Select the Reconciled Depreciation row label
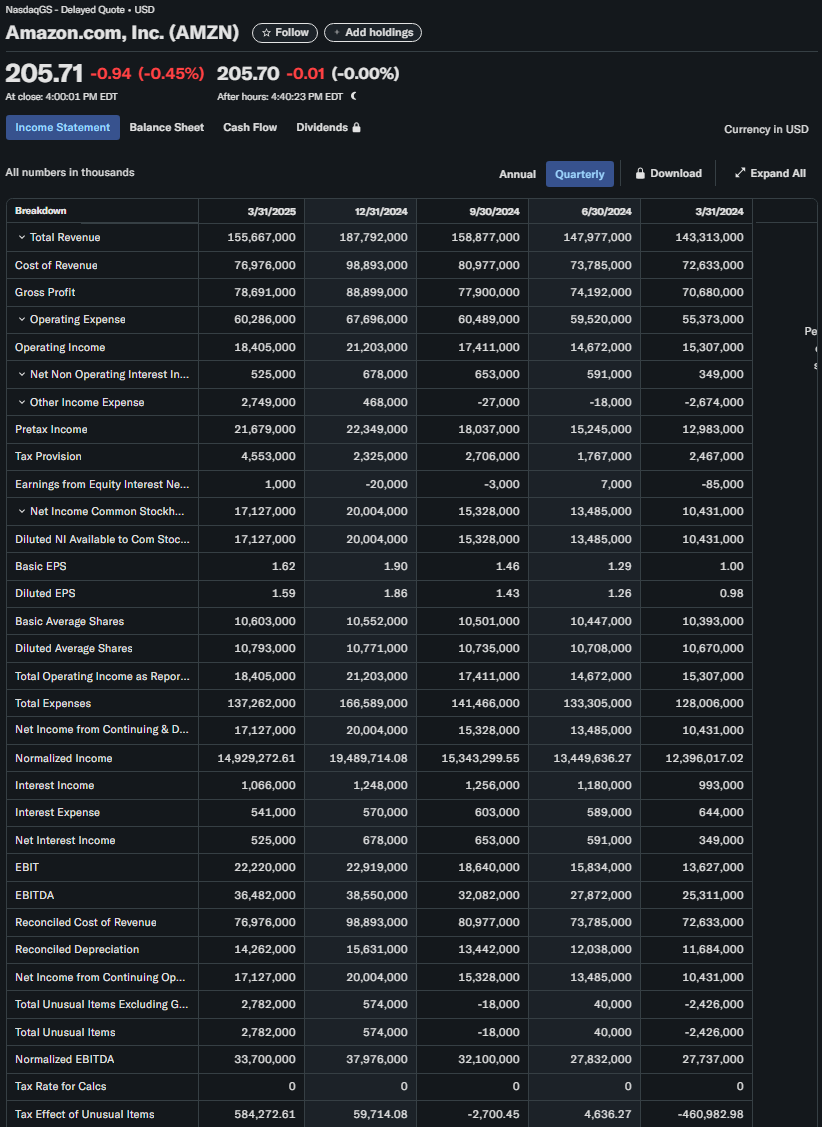 coord(78,949)
